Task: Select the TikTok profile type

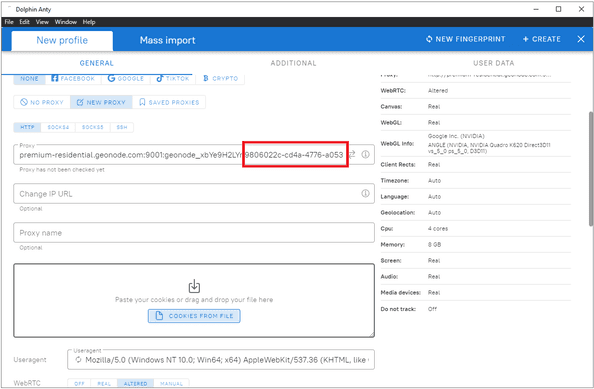Action: (173, 79)
